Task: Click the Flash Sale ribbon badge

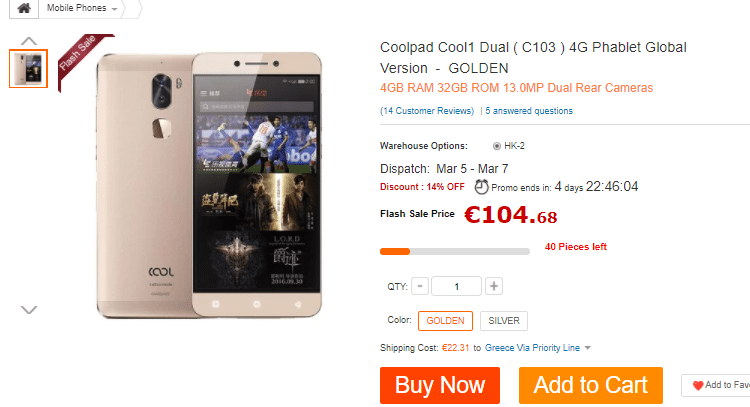Action: pyautogui.click(x=81, y=57)
